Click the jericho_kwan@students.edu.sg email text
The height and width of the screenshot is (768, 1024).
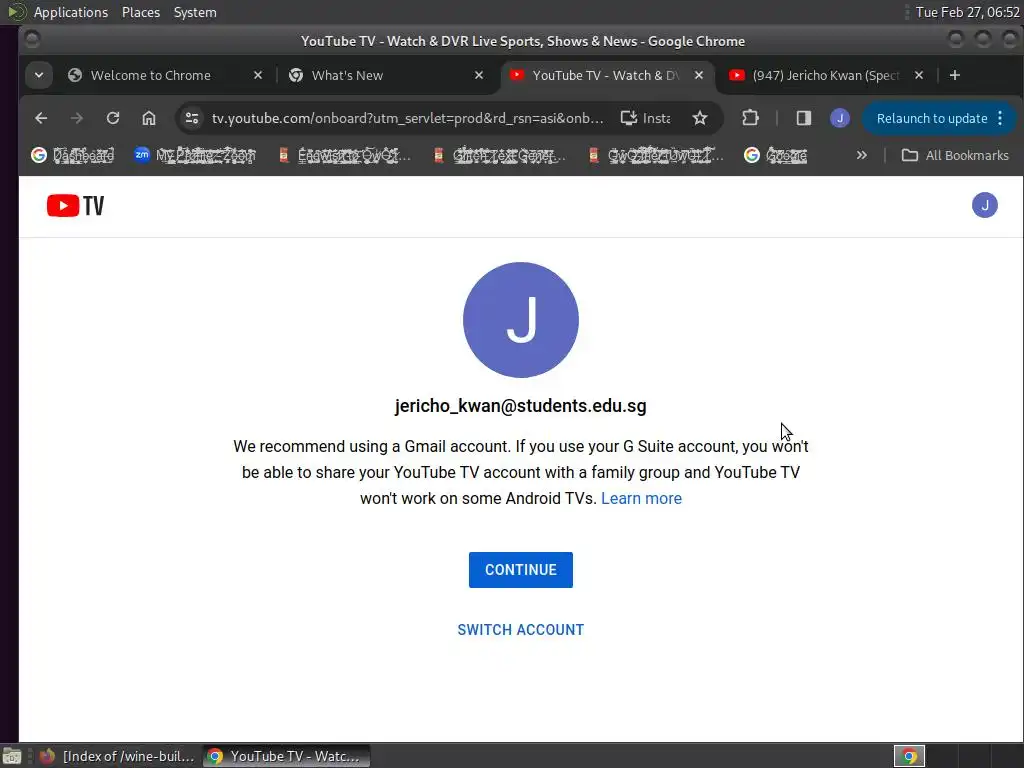click(x=520, y=406)
